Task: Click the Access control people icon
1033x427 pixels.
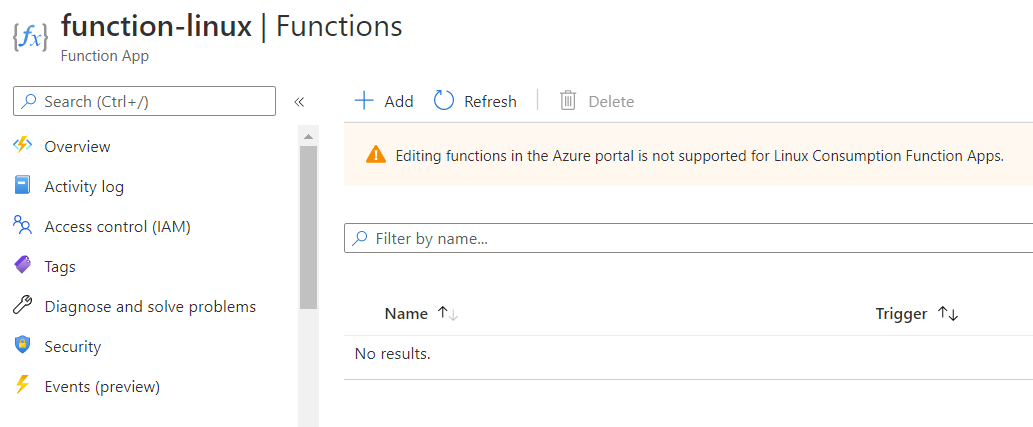Action: [x=22, y=226]
